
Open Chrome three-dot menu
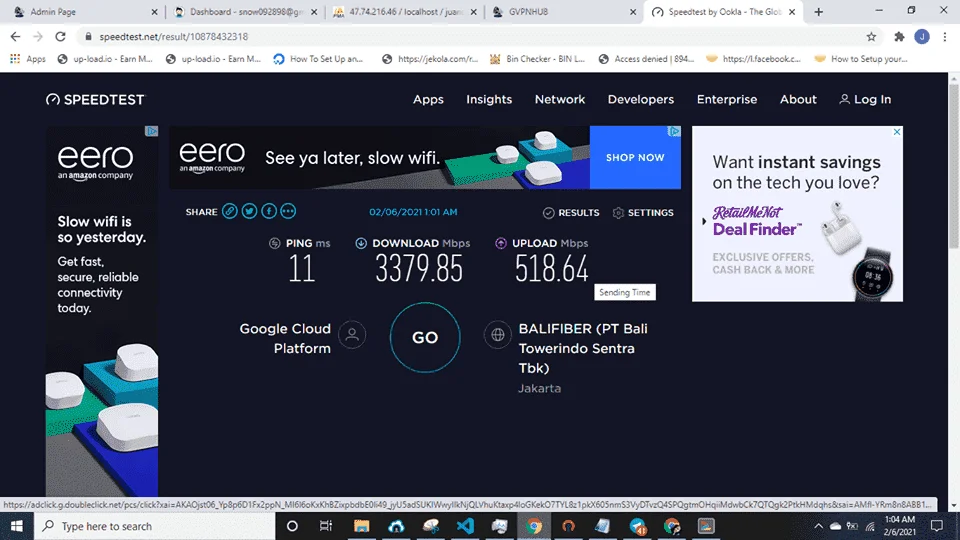[945, 37]
